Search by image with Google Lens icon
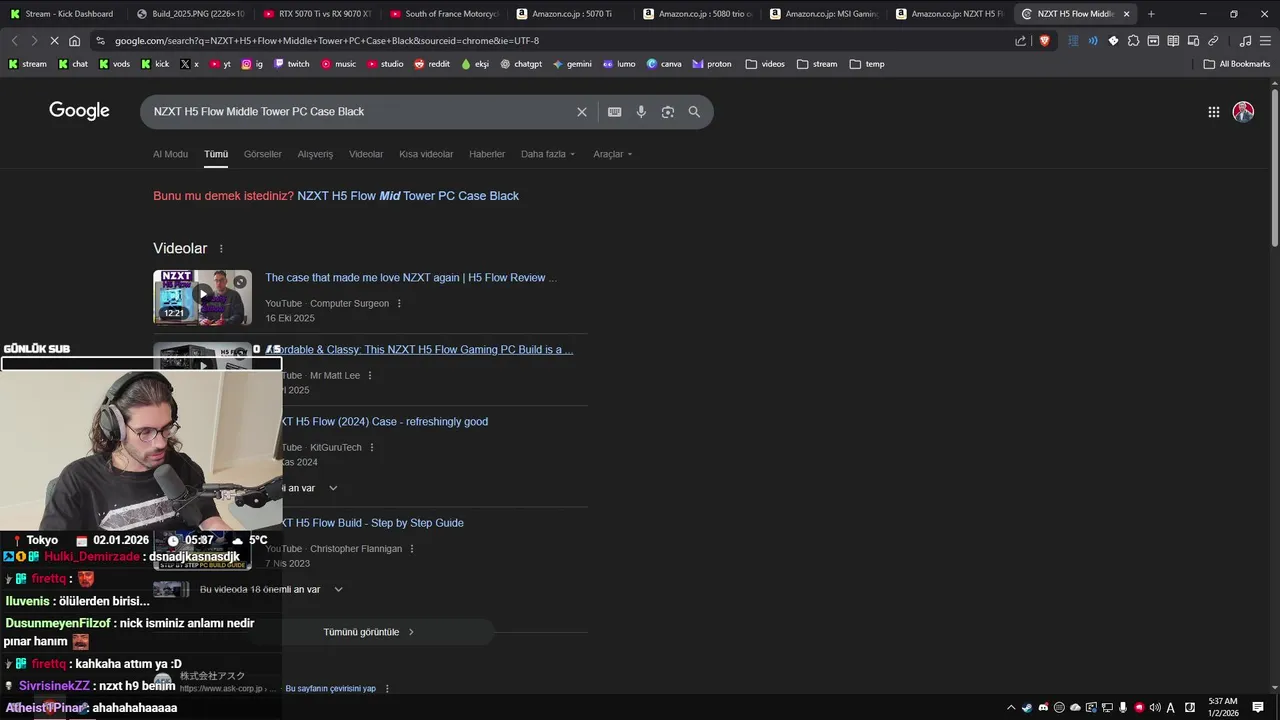 tap(668, 112)
